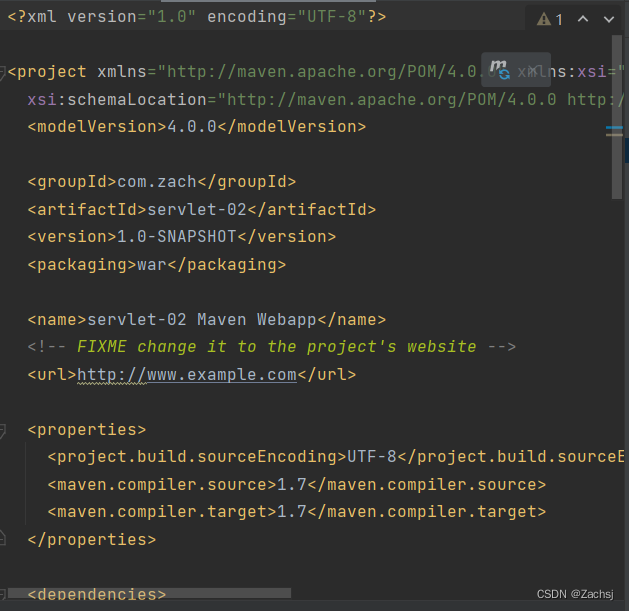Viewport: 629px width, 611px height.
Task: Click the version value 1.0-SNAPSHOT
Action: 177,236
